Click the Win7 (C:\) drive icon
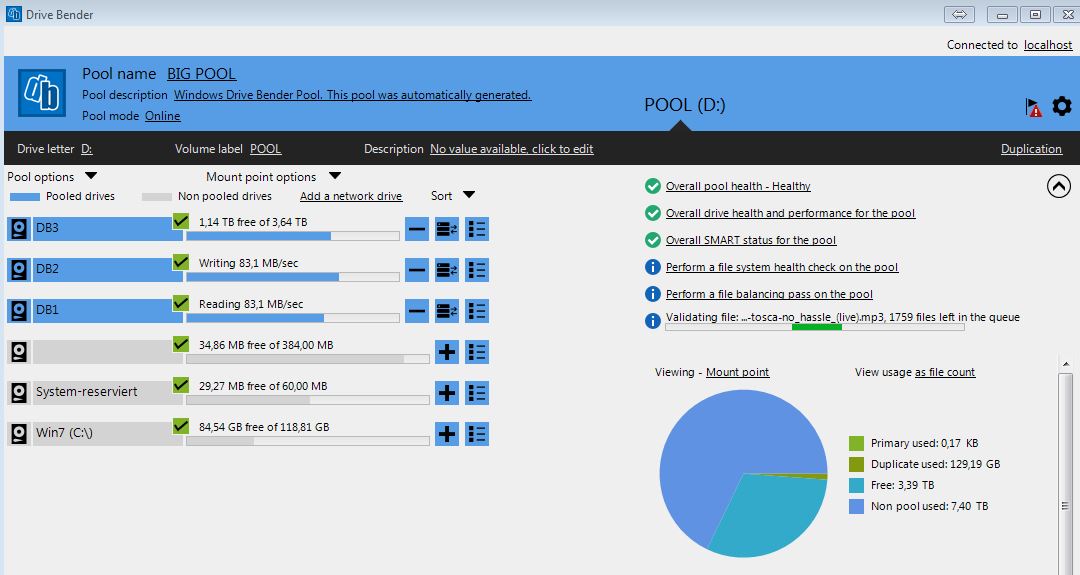The image size is (1080, 575). click(x=19, y=433)
